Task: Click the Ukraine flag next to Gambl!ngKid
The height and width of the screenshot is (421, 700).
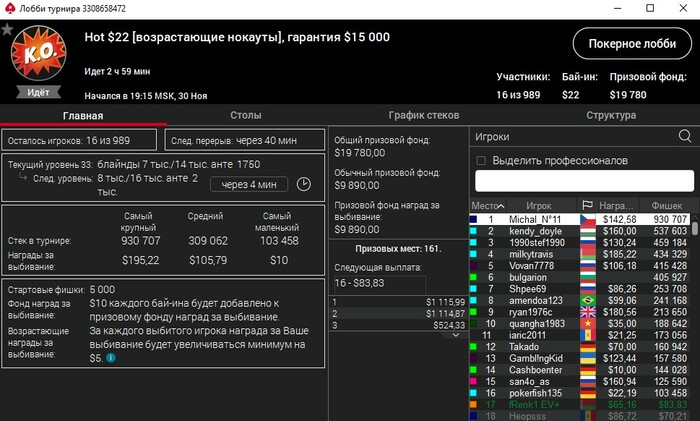Action: 588,358
